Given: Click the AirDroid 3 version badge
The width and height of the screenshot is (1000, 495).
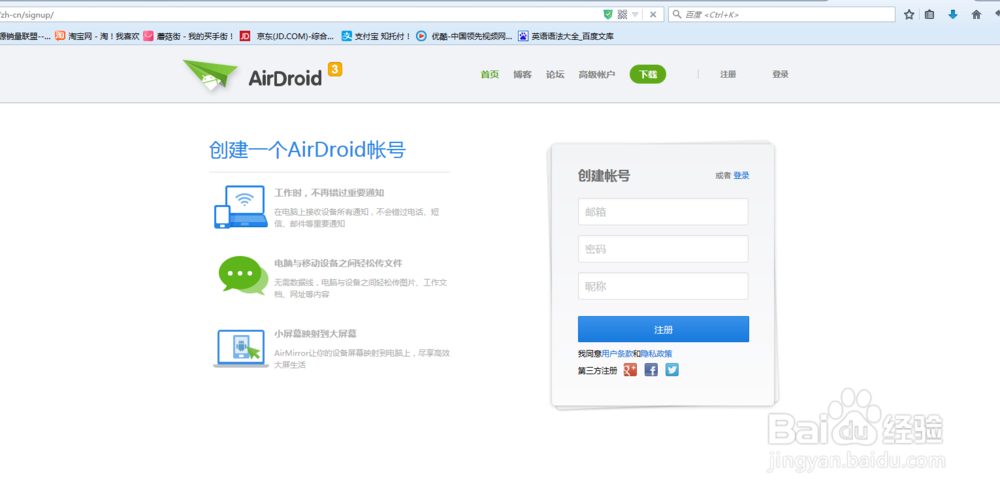Looking at the screenshot, I should [x=335, y=69].
